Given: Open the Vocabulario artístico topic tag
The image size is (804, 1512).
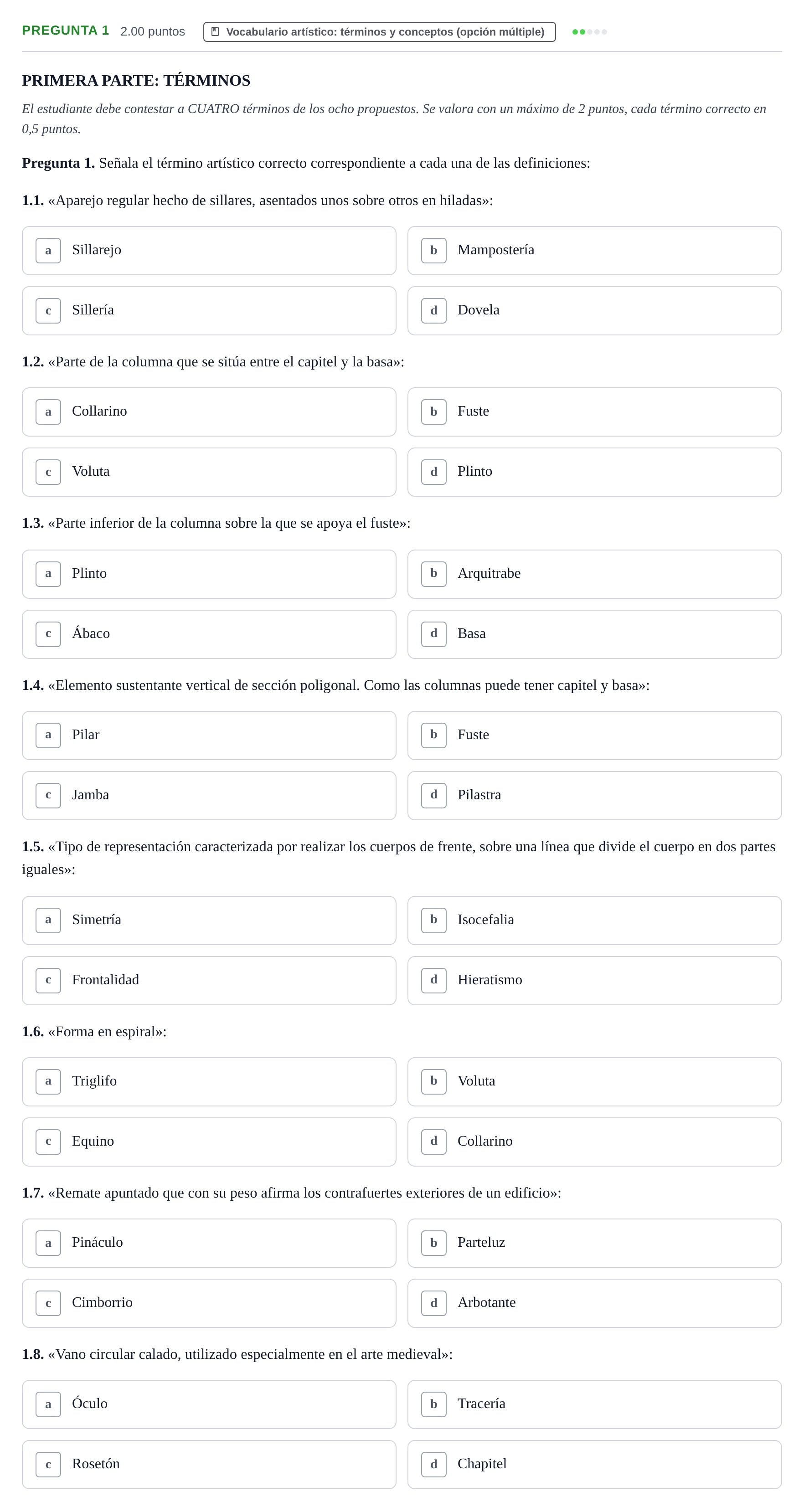Looking at the screenshot, I should [x=379, y=32].
